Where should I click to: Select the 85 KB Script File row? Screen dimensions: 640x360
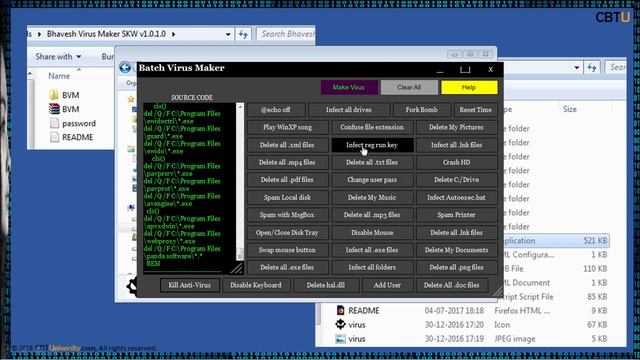point(556,297)
